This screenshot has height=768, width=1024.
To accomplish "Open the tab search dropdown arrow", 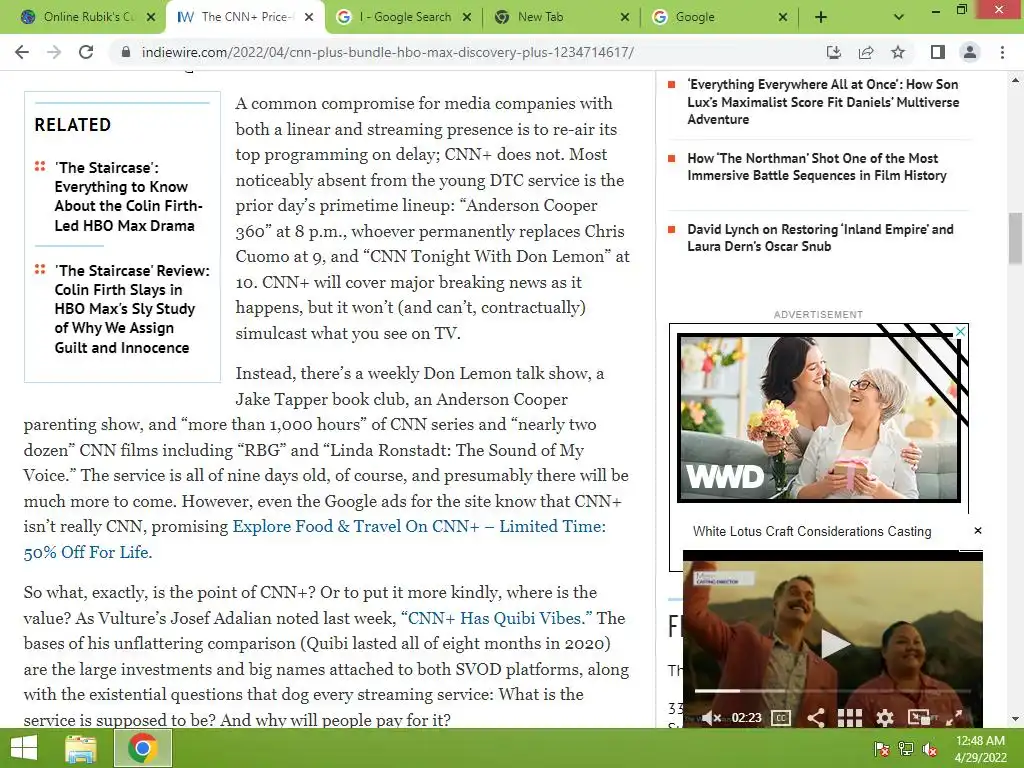I will tap(899, 17).
